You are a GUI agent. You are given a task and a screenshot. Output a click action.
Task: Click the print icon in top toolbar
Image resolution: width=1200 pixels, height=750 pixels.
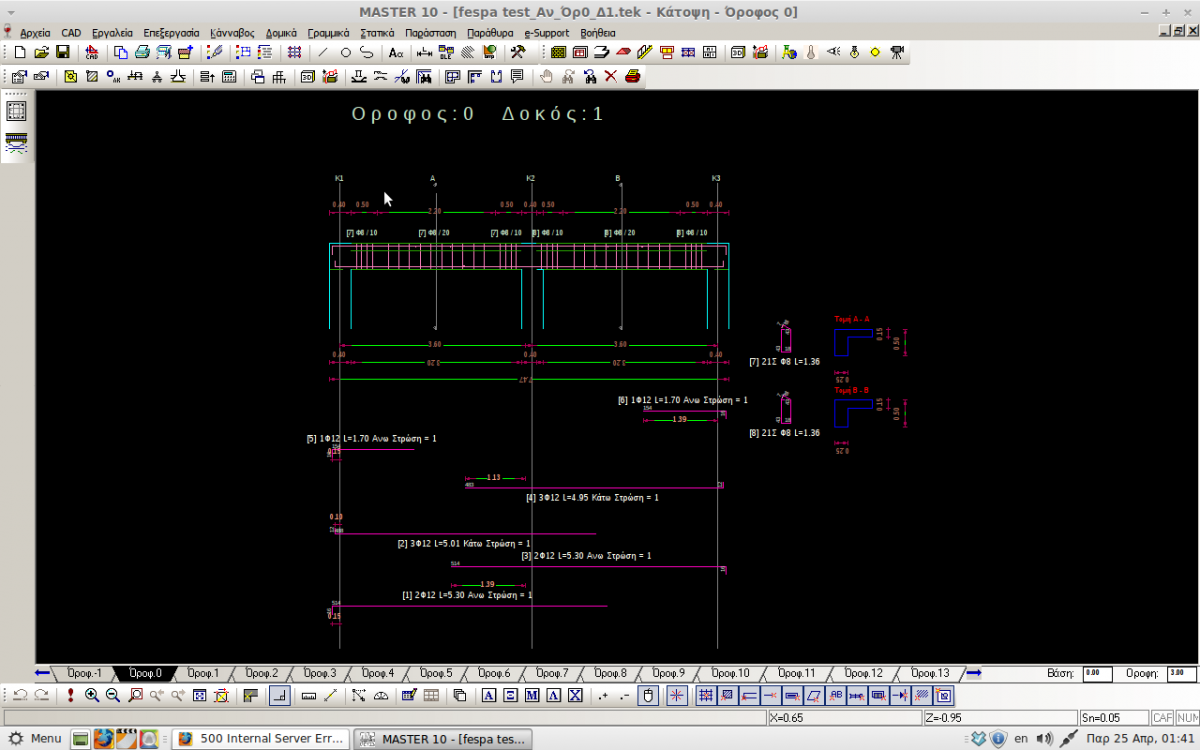point(141,52)
